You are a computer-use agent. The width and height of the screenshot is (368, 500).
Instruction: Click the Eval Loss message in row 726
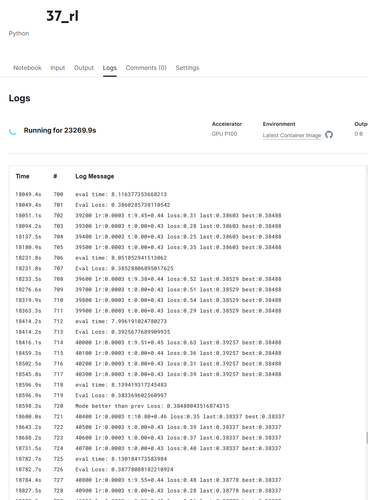124,470
